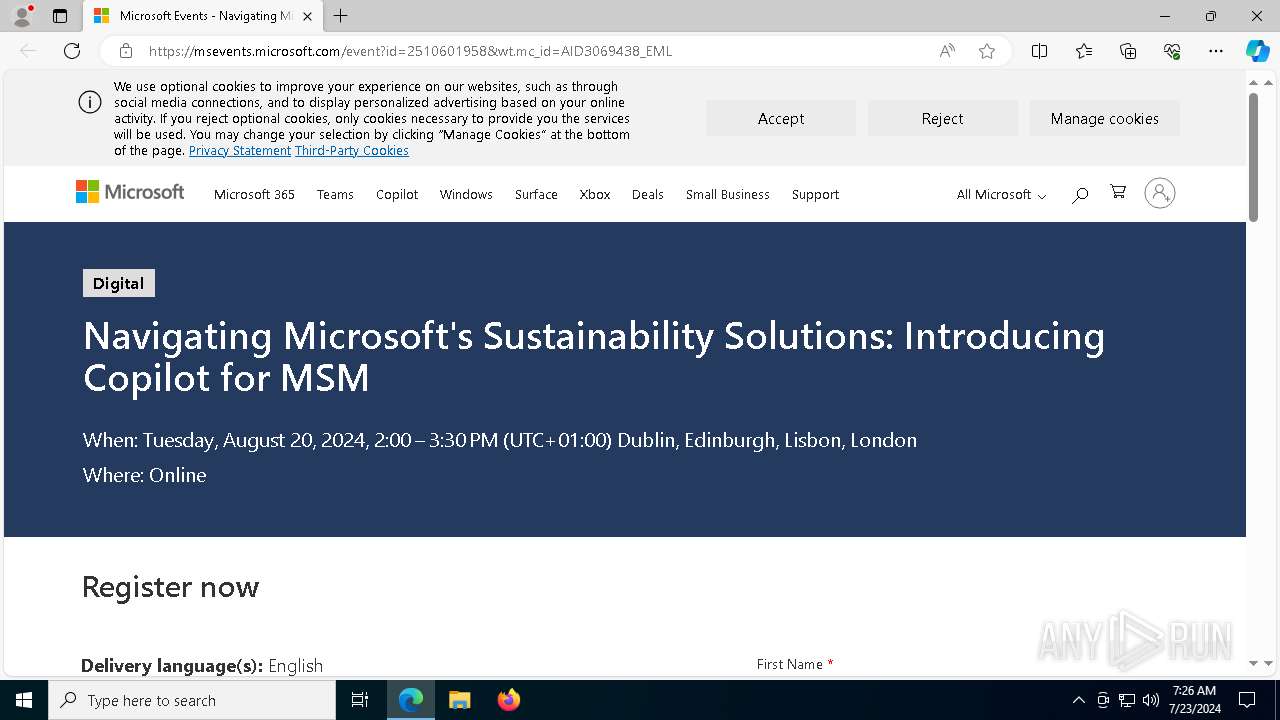
Task: Click the event date and time text
Action: (x=500, y=440)
